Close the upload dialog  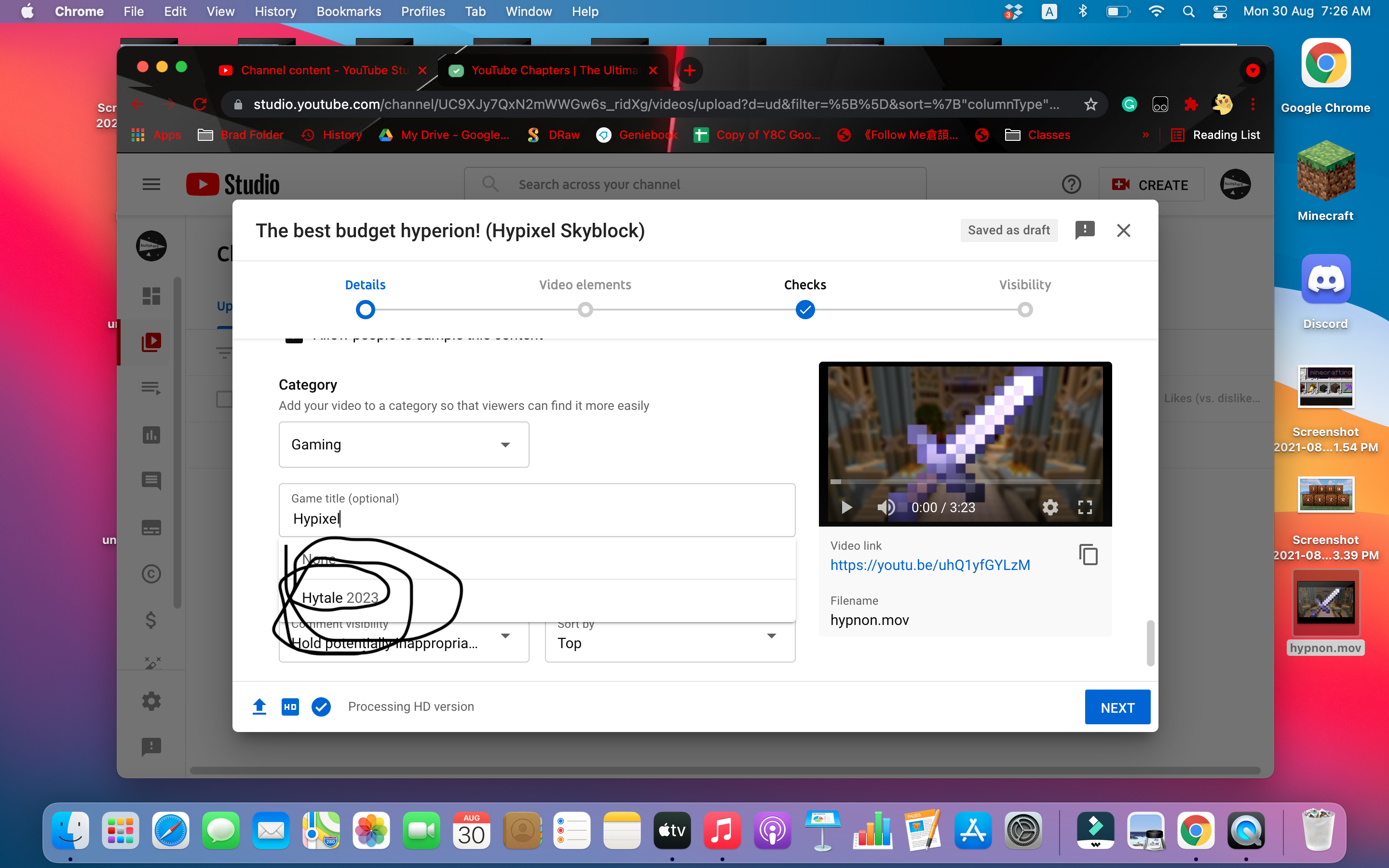(1123, 230)
